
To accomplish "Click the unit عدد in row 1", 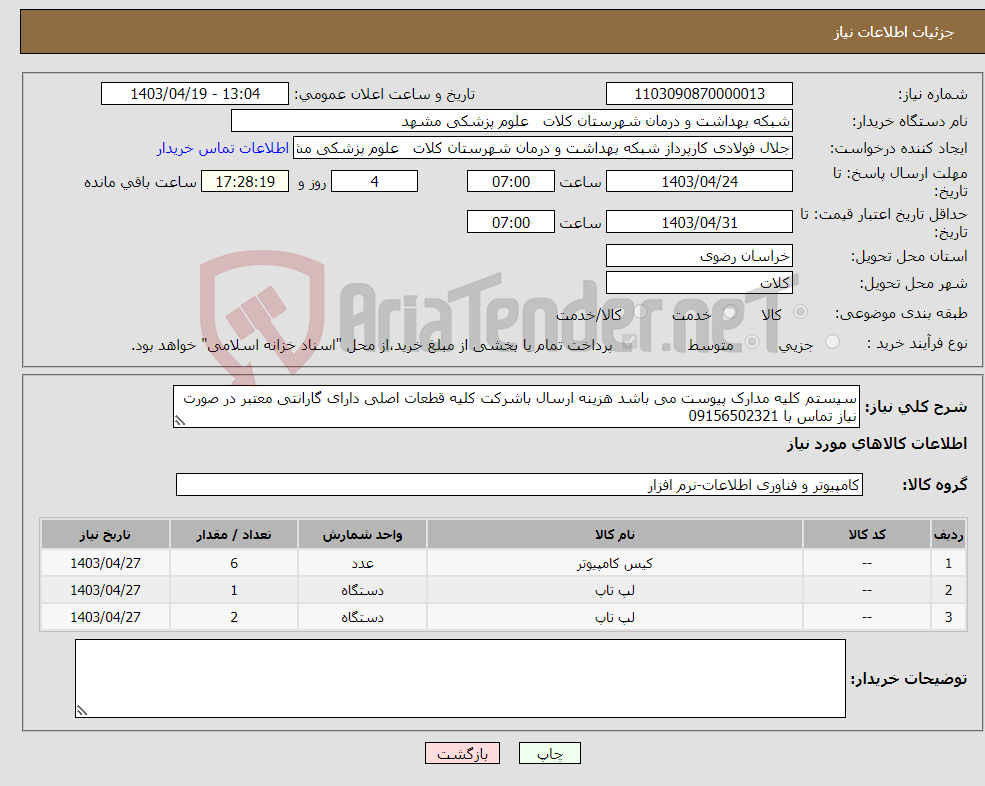I will [x=362, y=564].
